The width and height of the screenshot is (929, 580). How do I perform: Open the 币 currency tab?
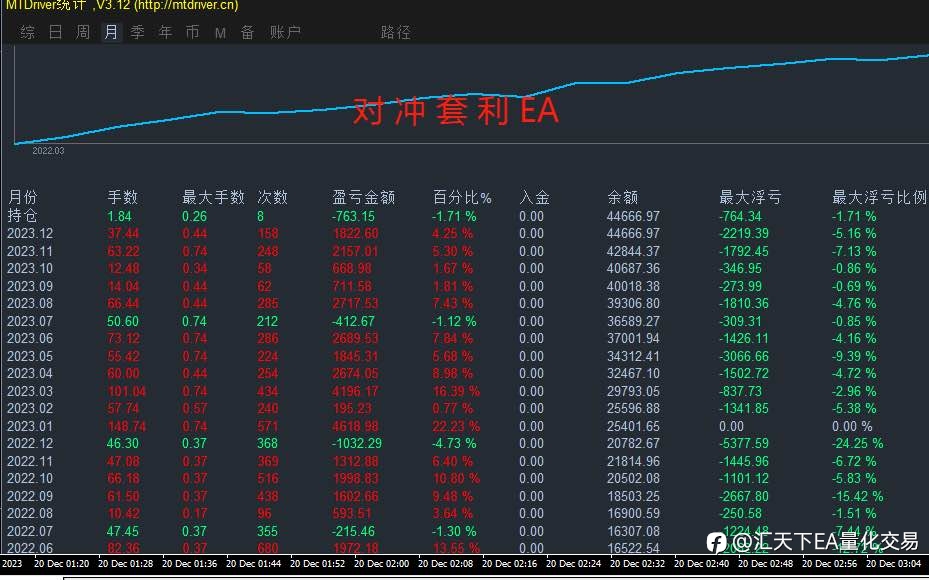(x=193, y=32)
